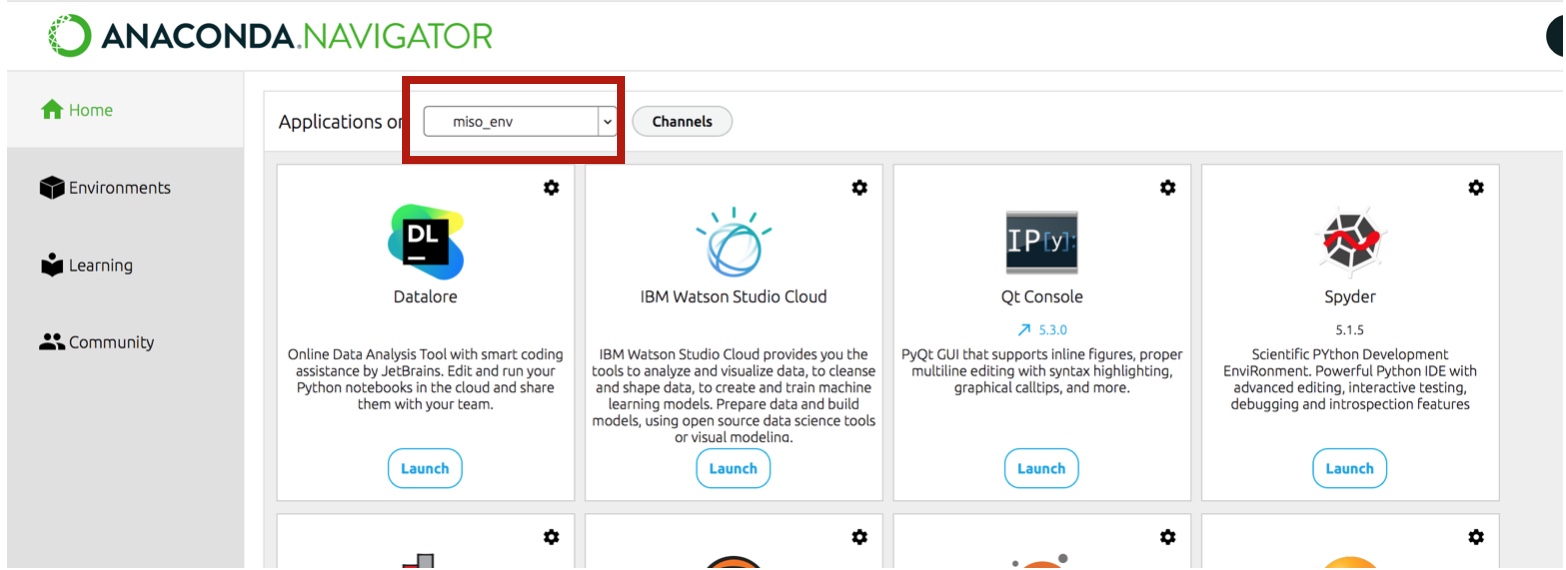
Task: Open the Environments tab in sidebar
Action: (x=125, y=188)
